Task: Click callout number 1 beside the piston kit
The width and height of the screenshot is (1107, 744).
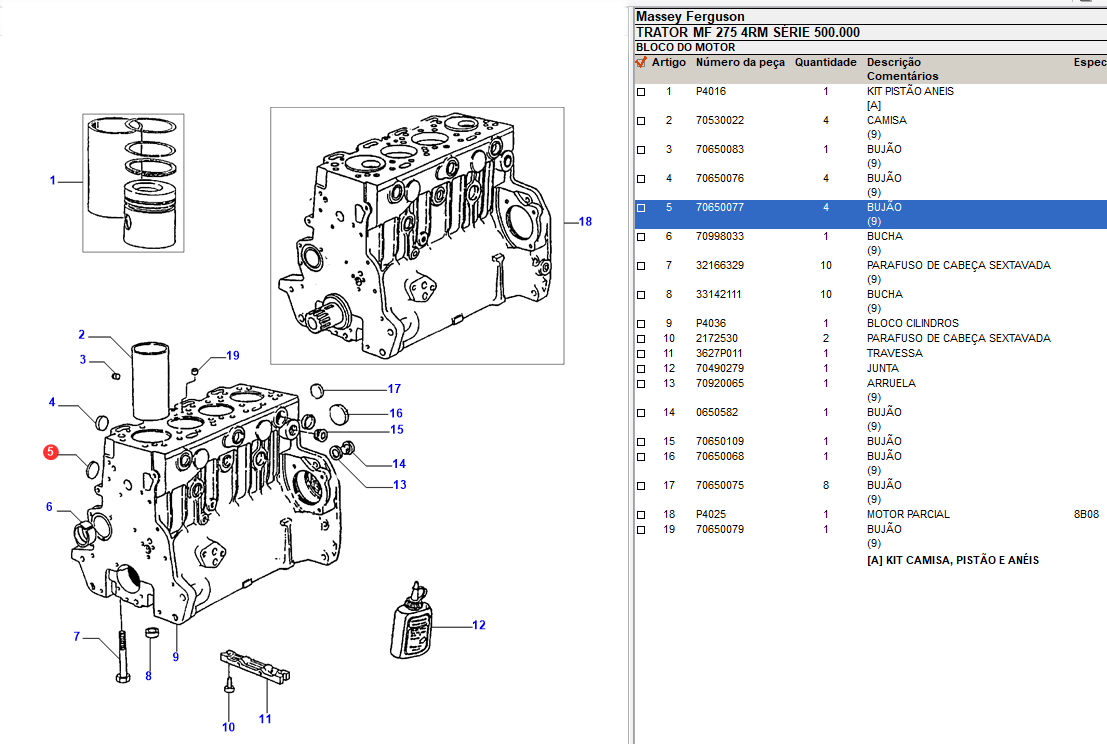Action: 53,181
